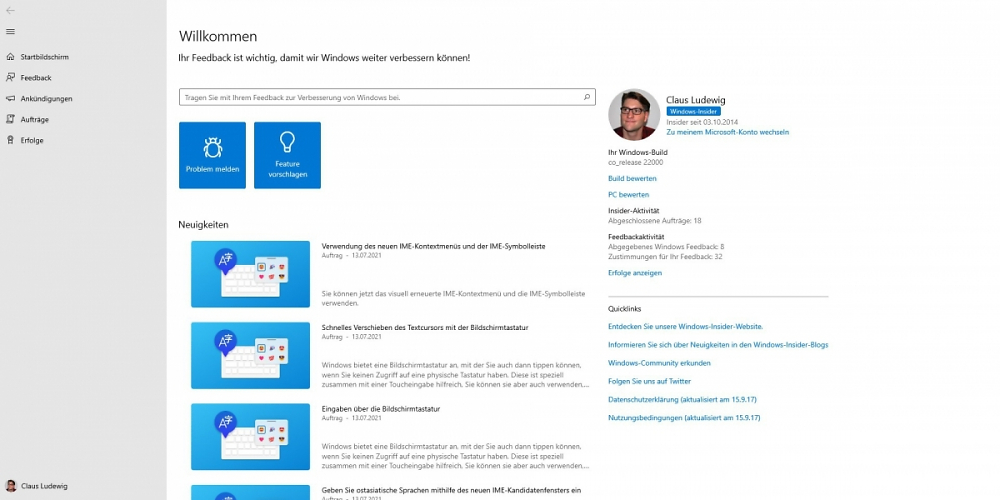Click the Erfolge badge icon
1000x500 pixels.
click(x=10, y=140)
